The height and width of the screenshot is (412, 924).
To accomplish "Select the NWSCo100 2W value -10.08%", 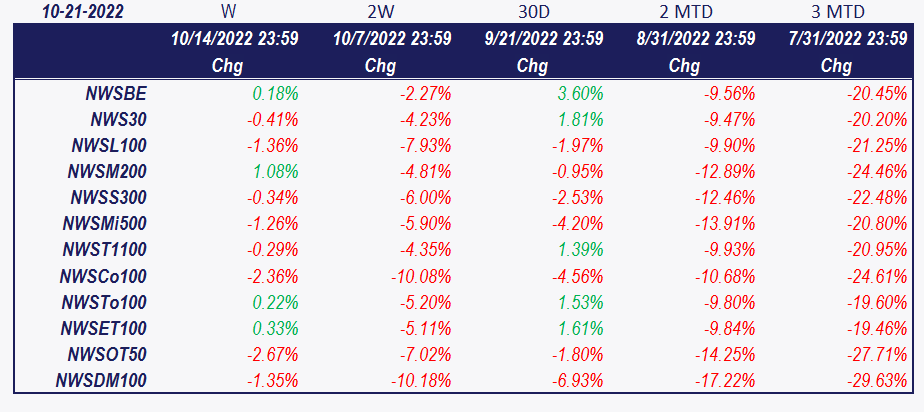I will [x=421, y=276].
